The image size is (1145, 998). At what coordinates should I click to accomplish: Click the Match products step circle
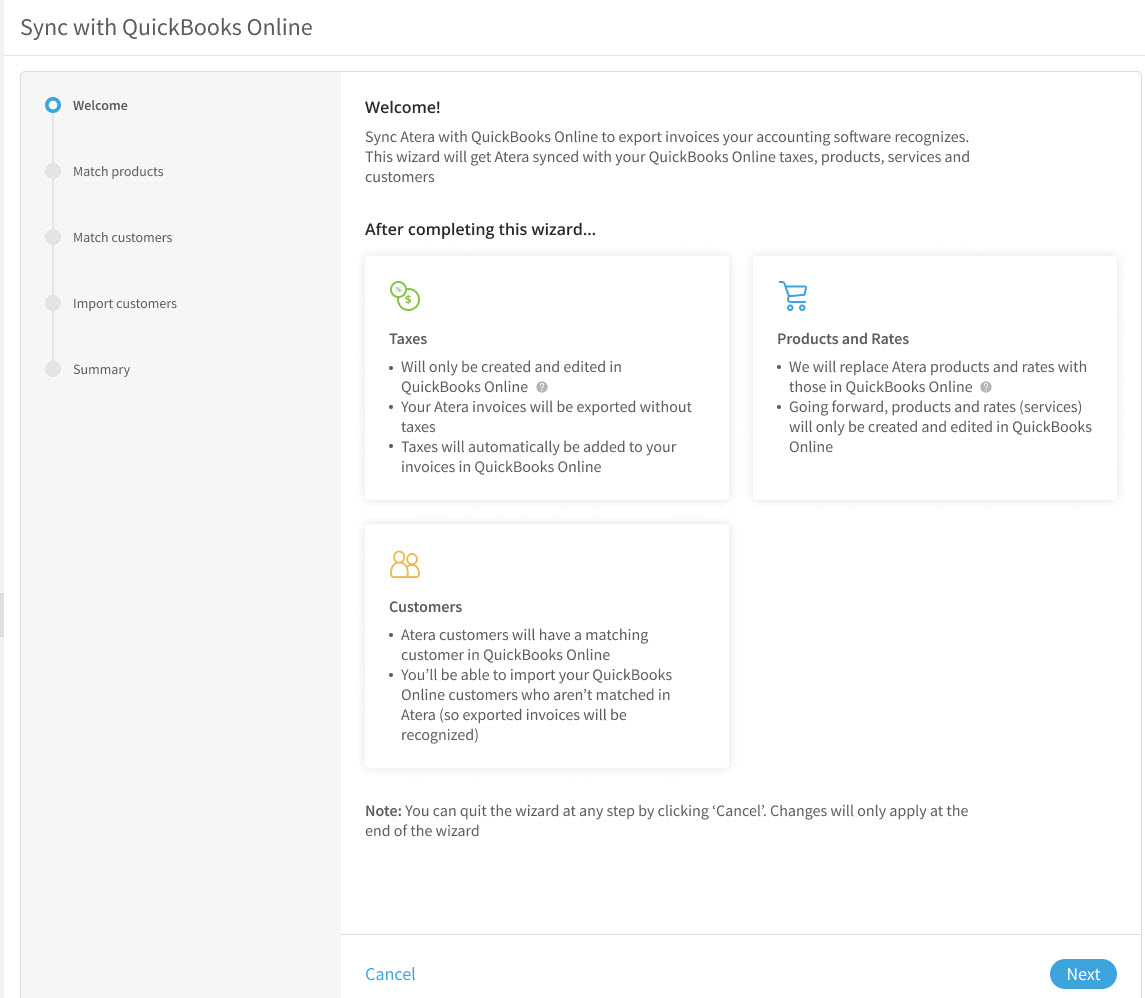pyautogui.click(x=53, y=171)
